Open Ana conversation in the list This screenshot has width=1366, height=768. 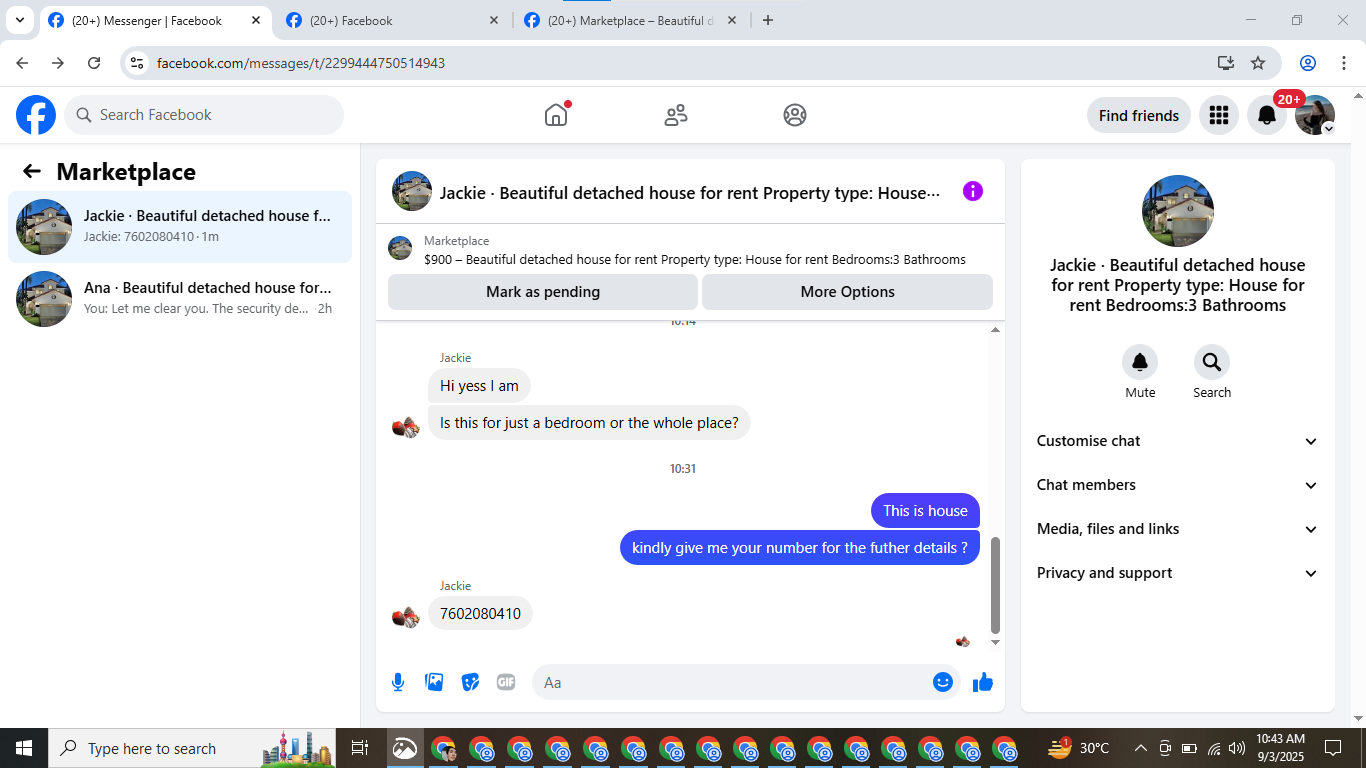(x=180, y=299)
